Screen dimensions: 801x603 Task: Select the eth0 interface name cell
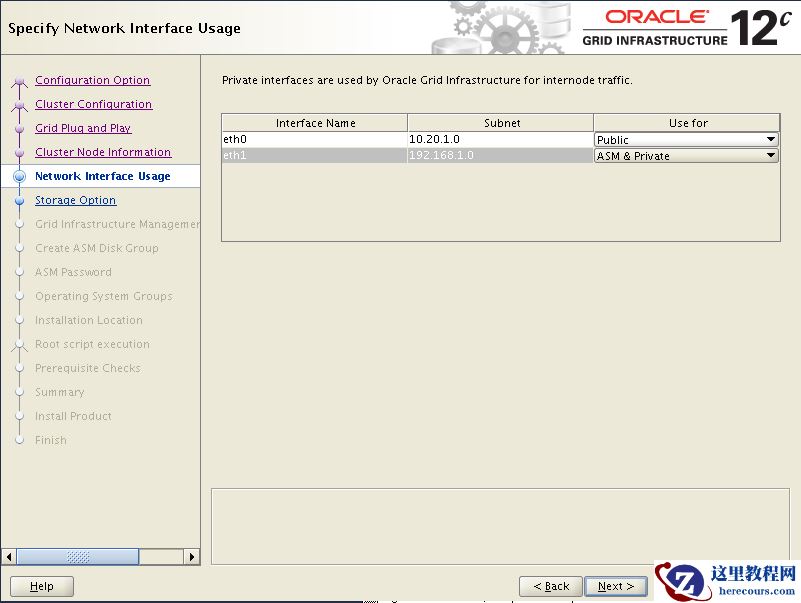314,140
